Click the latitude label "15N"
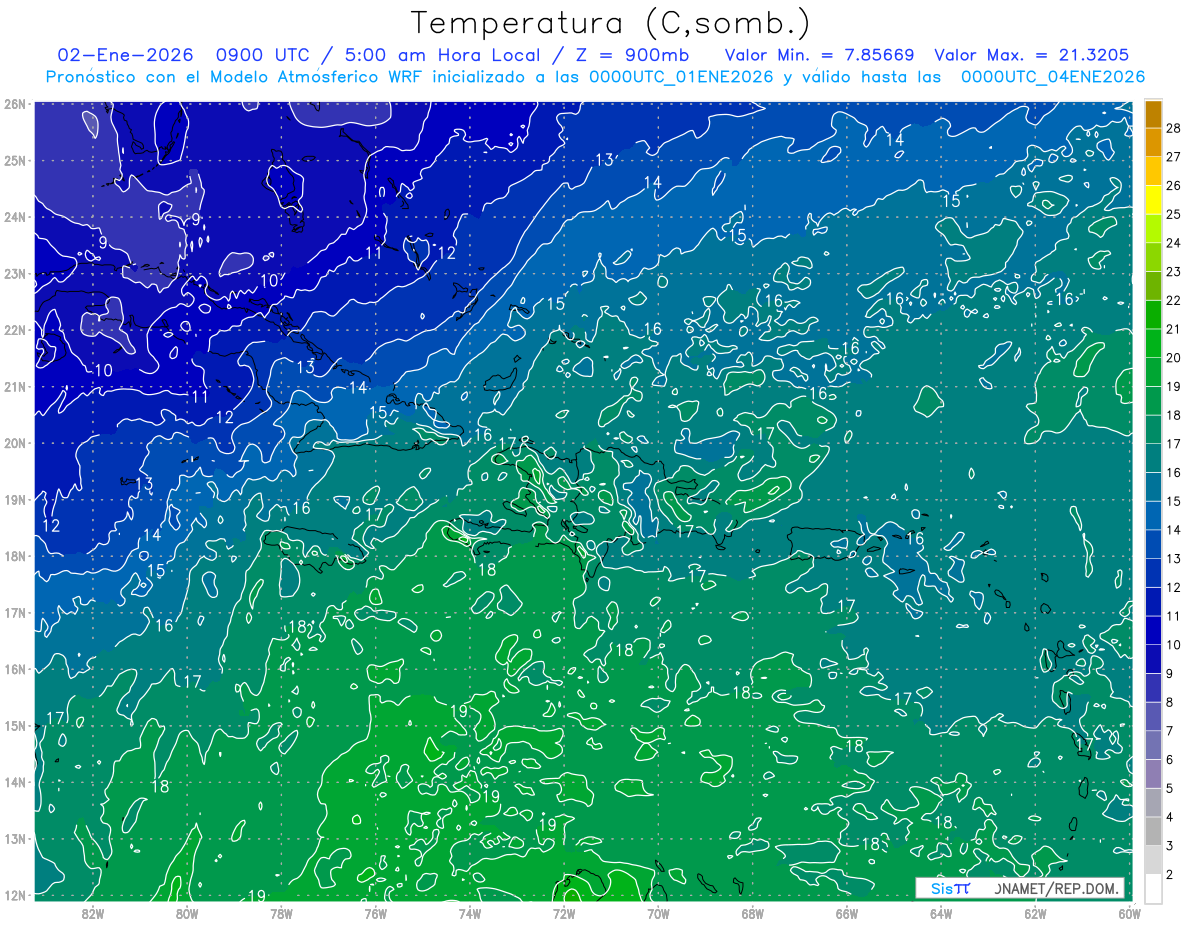Image resolution: width=1200 pixels, height=927 pixels. 15,725
